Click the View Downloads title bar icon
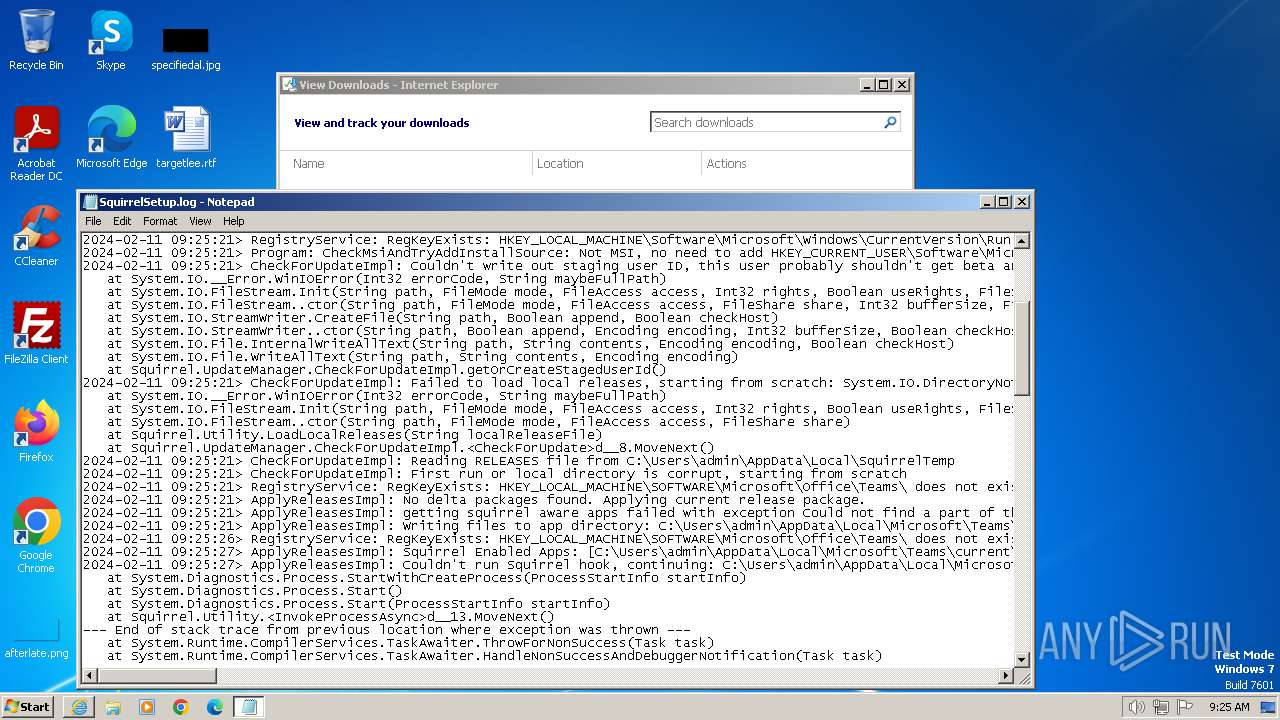This screenshot has width=1280, height=720. tap(289, 85)
